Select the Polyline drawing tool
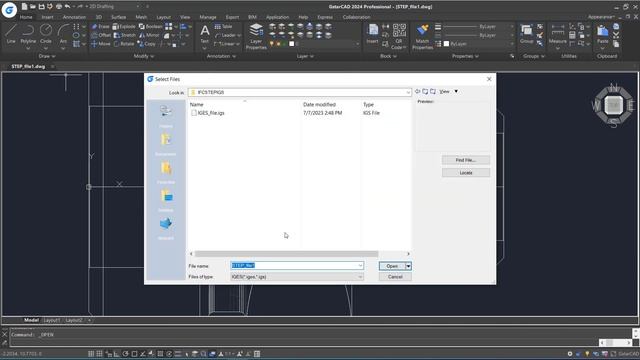Image resolution: width=640 pixels, height=360 pixels. tap(28, 34)
